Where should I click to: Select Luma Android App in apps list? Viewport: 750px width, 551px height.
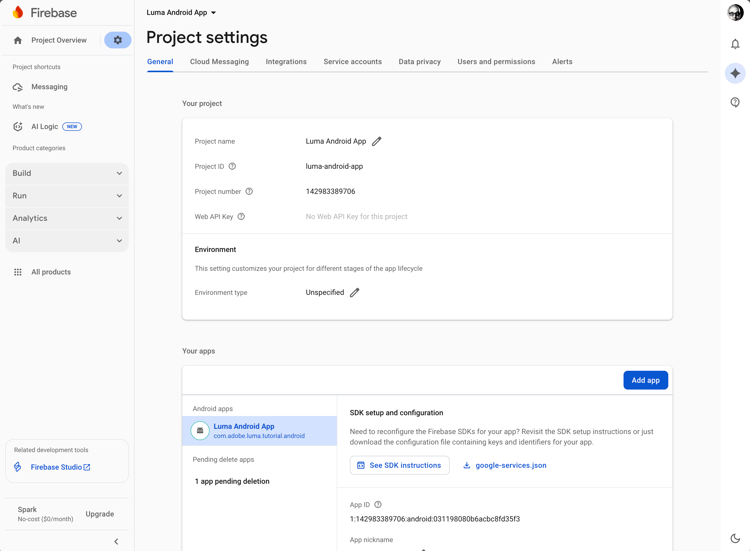pyautogui.click(x=260, y=431)
